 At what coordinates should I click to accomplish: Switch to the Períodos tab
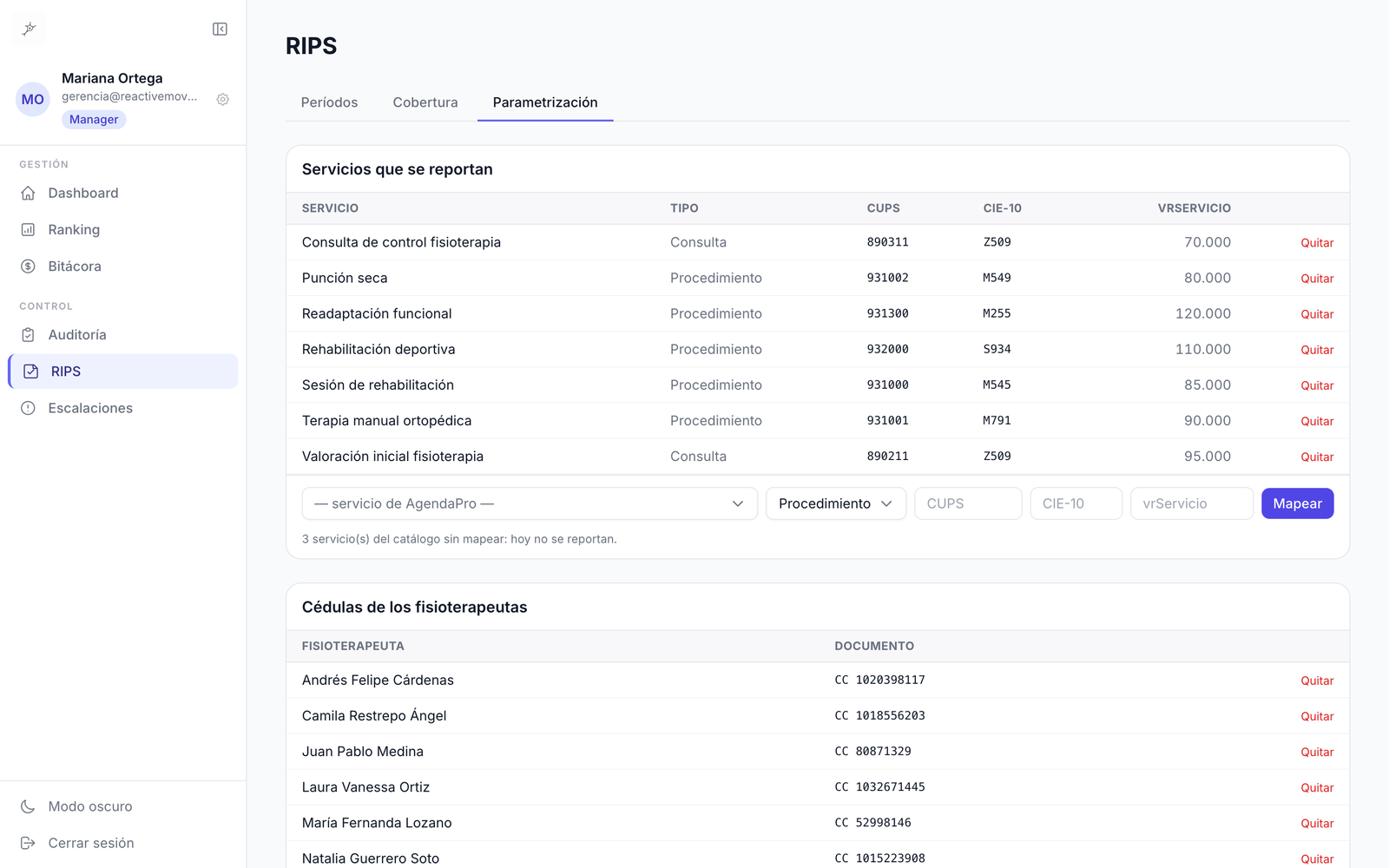[329, 102]
